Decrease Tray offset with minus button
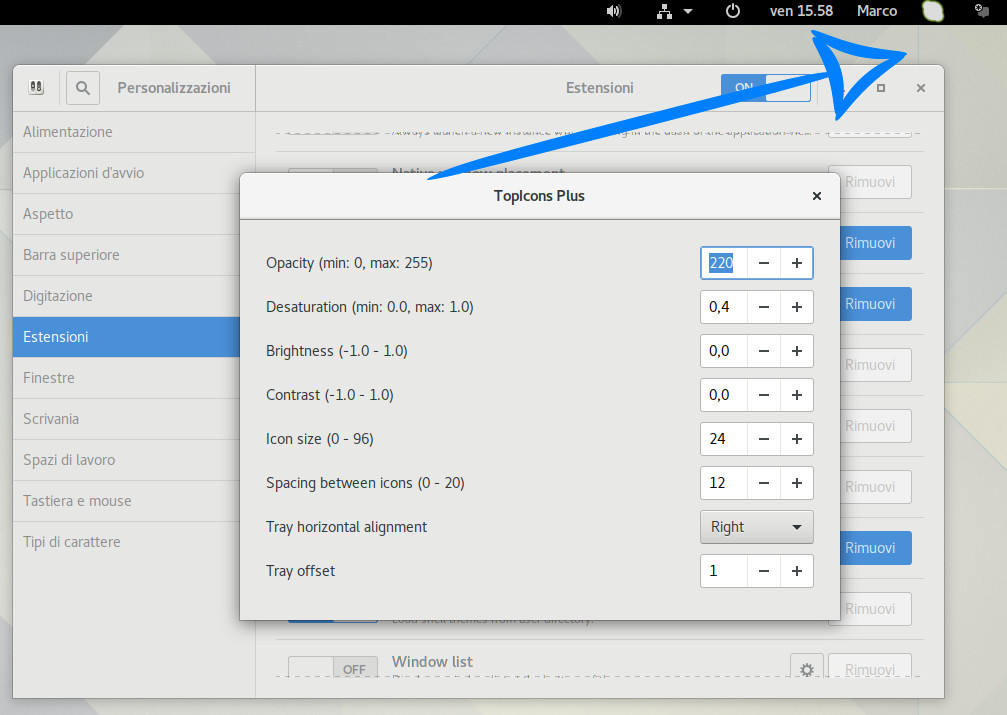This screenshot has height=715, width=1007. (764, 571)
